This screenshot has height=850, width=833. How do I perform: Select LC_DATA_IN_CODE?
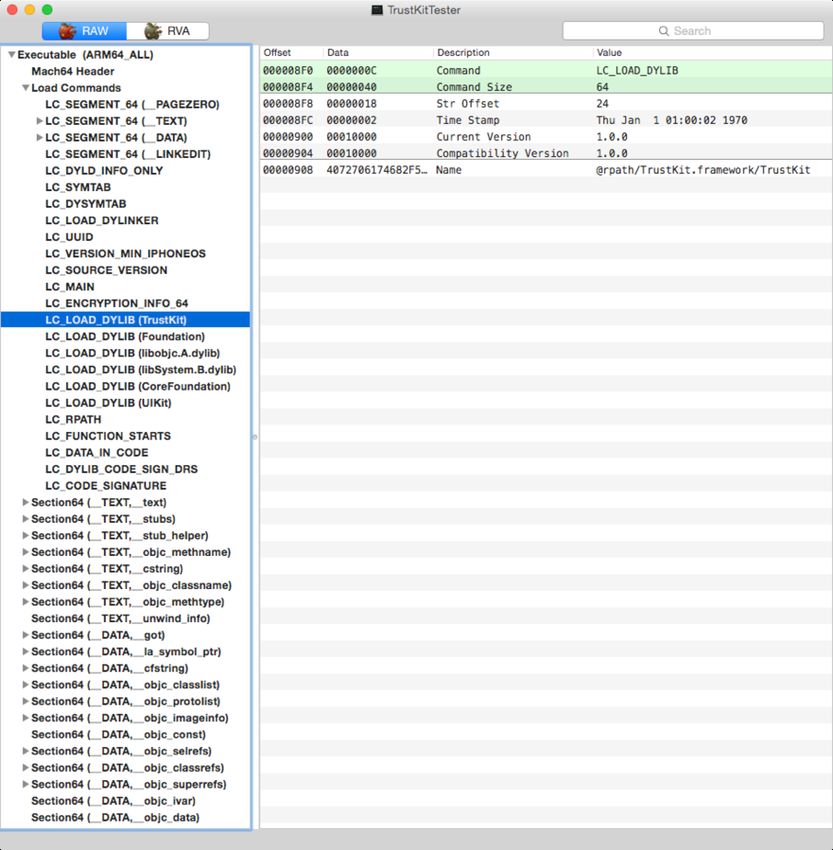coord(96,453)
